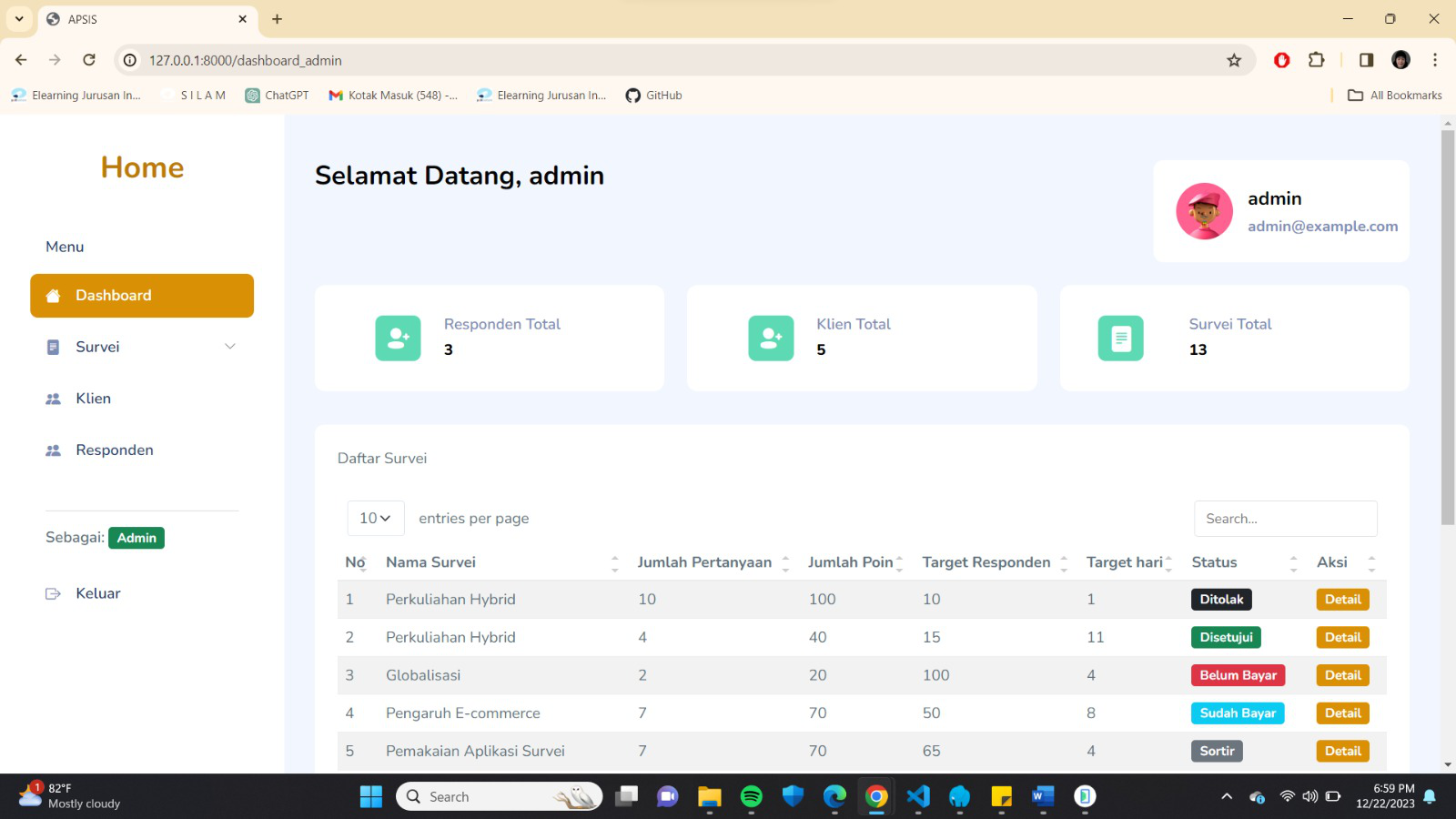
Task: Click the Home link at sidebar top
Action: pyautogui.click(x=142, y=167)
